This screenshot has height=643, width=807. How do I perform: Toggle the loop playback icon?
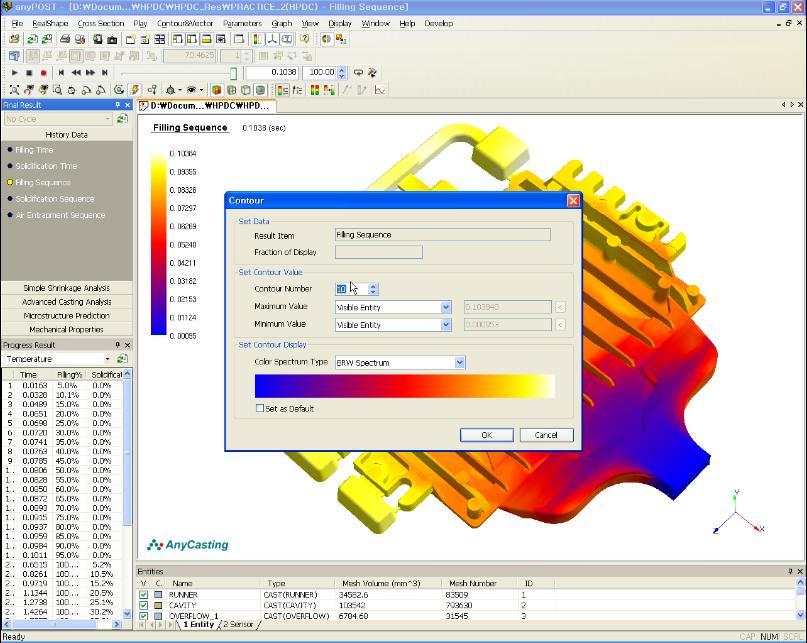(358, 73)
